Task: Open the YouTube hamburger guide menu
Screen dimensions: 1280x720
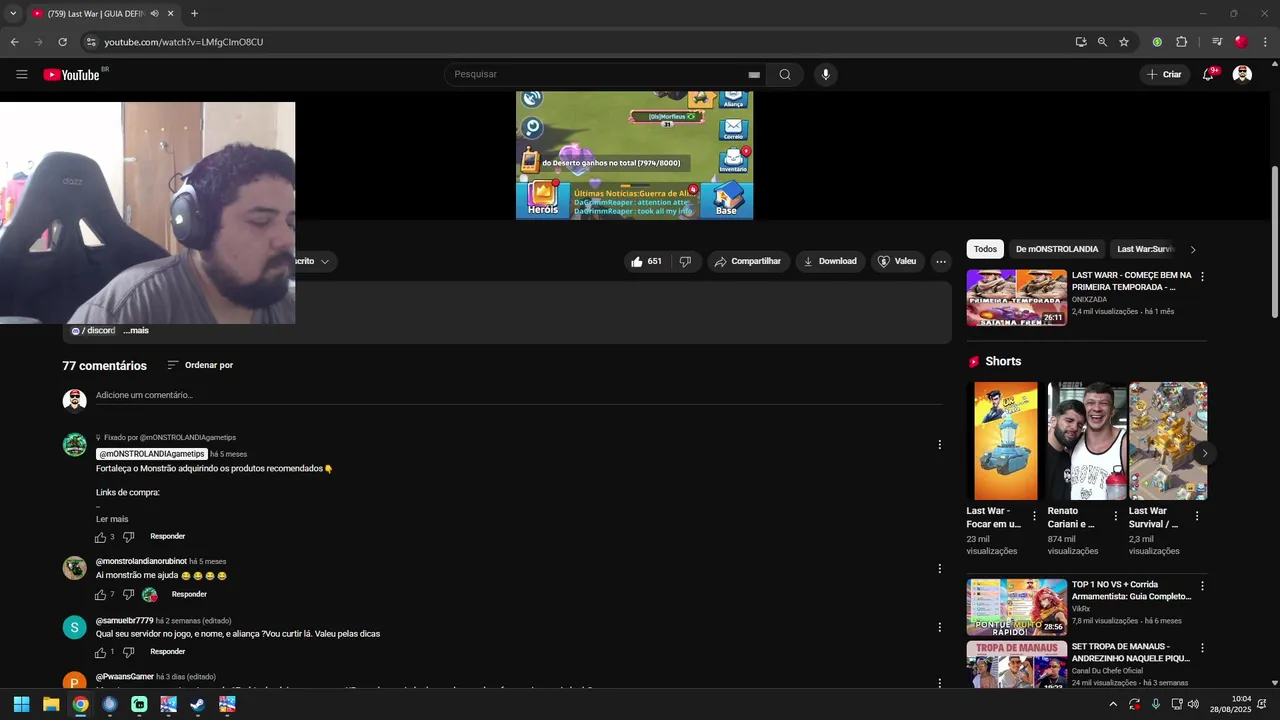Action: (22, 74)
